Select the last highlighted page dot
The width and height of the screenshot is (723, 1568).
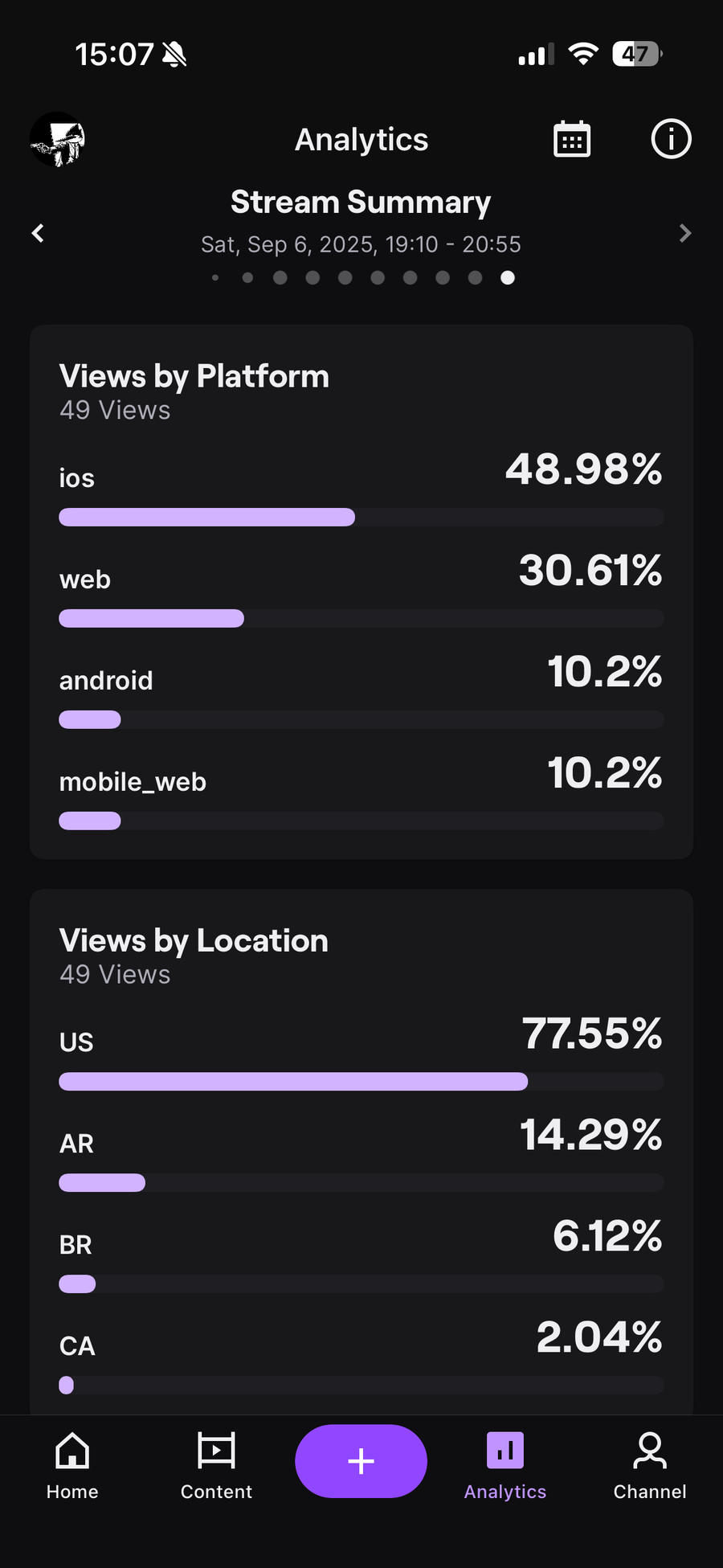click(x=508, y=277)
